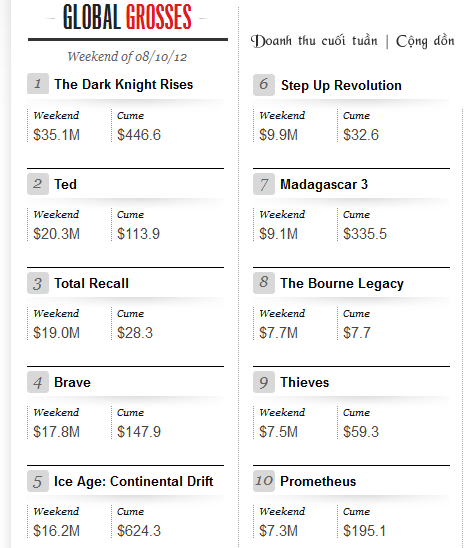This screenshot has height=548, width=468.
Task: Click the rank 1 number badge
Action: pyautogui.click(x=38, y=84)
